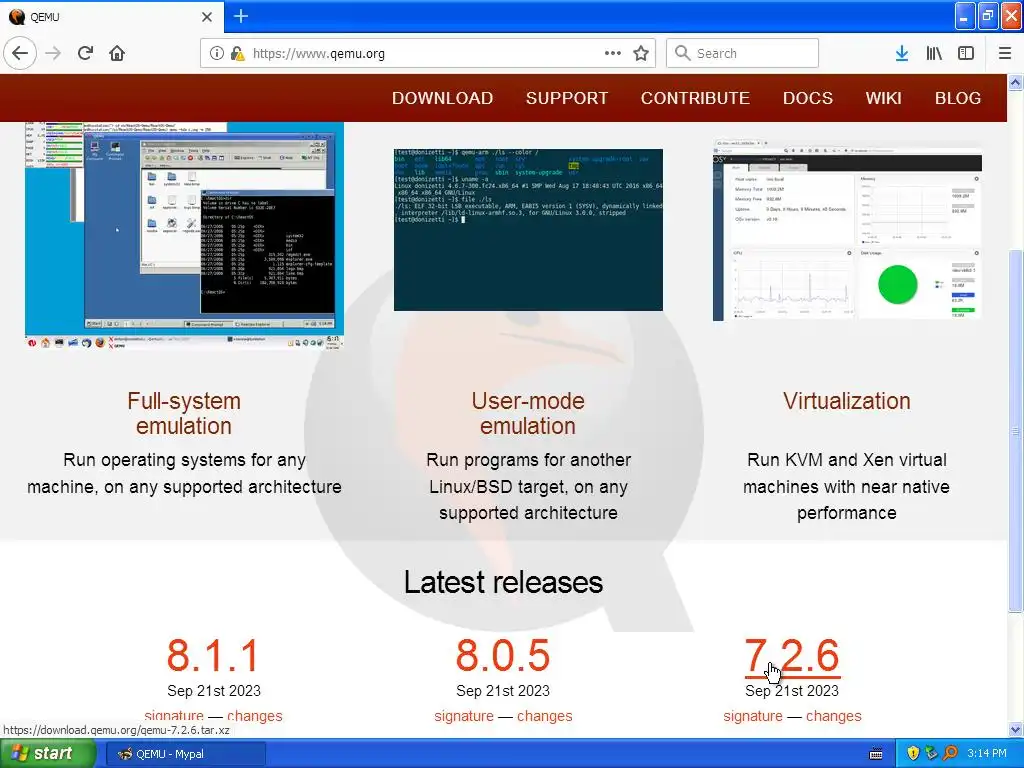The height and width of the screenshot is (768, 1024).
Task: Open the security shield tray icon
Action: (x=913, y=754)
